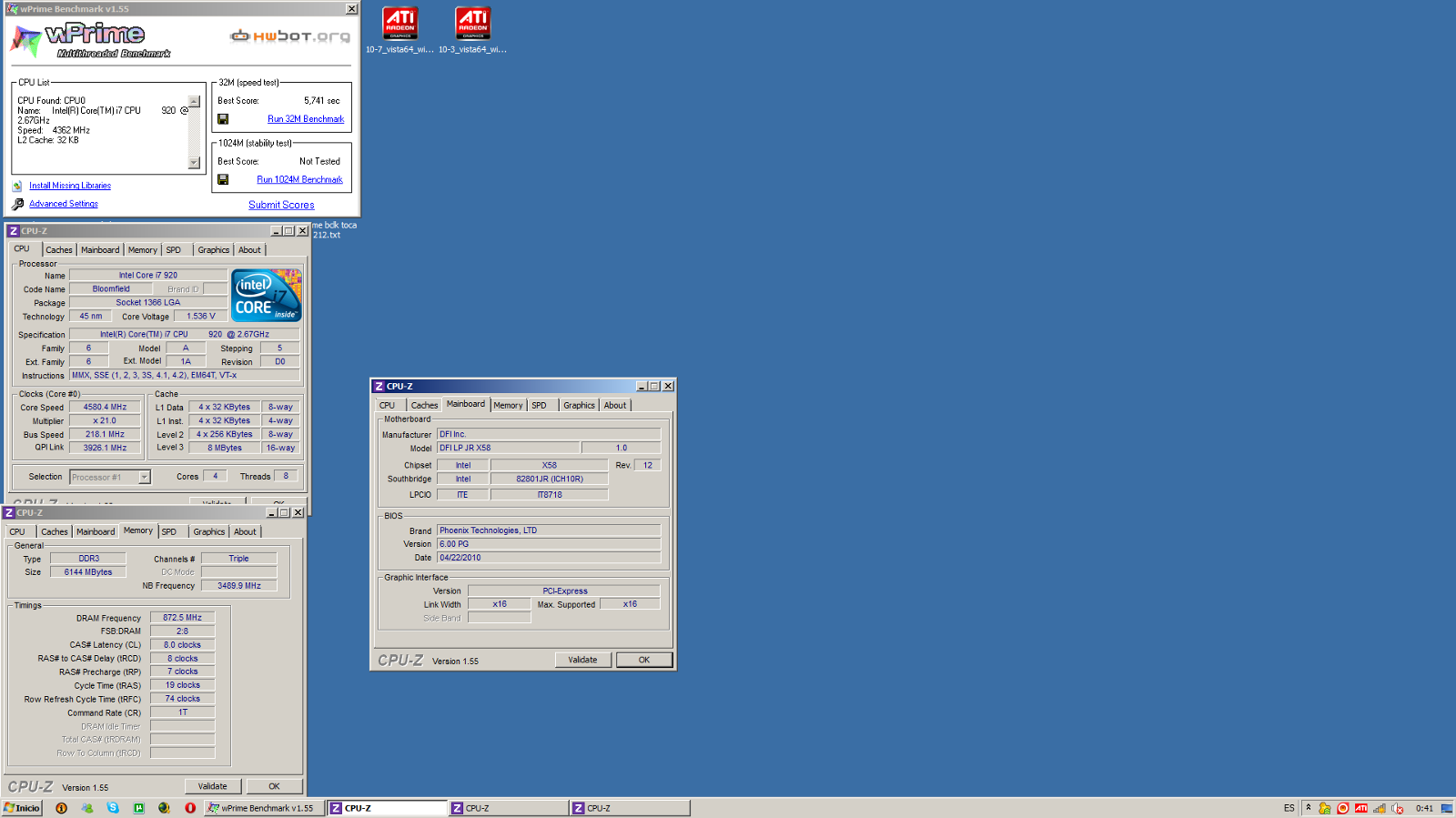Open Graphics tab in the CPU-Z mainboard window
The image size is (1456, 818).
coord(579,406)
